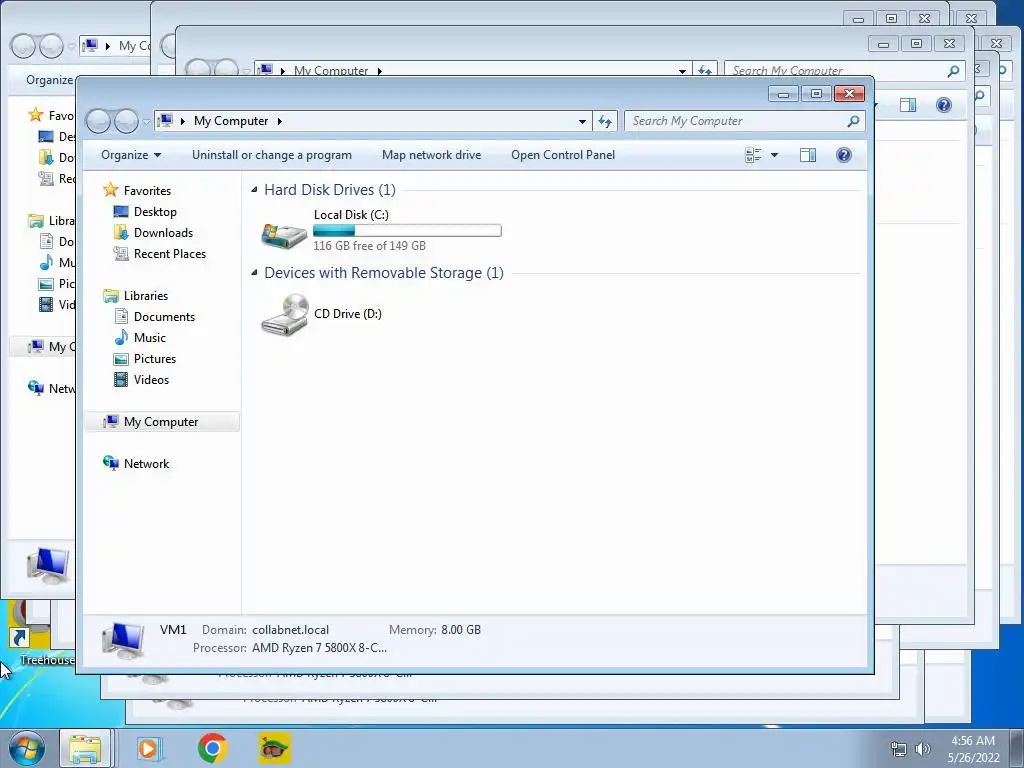1024x768 pixels.
Task: Click the 'collabnet.local' domain value
Action: coord(291,630)
